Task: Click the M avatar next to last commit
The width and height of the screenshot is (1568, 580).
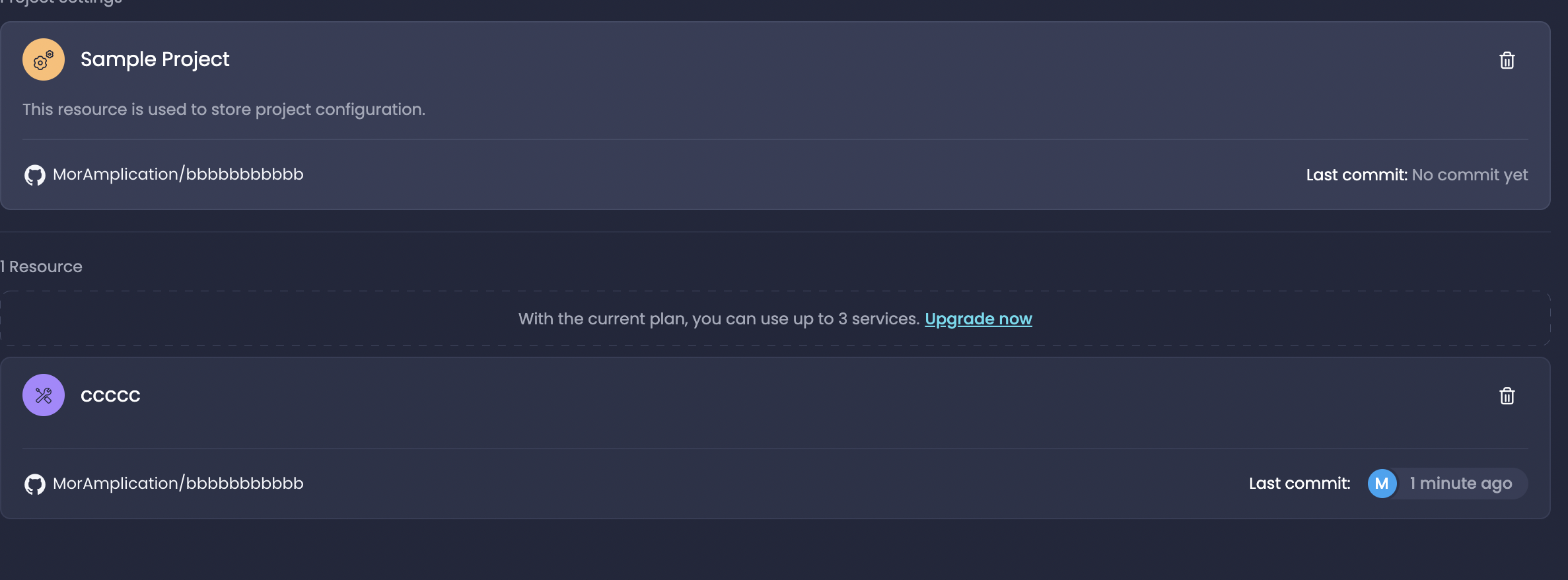Action: 1382,483
